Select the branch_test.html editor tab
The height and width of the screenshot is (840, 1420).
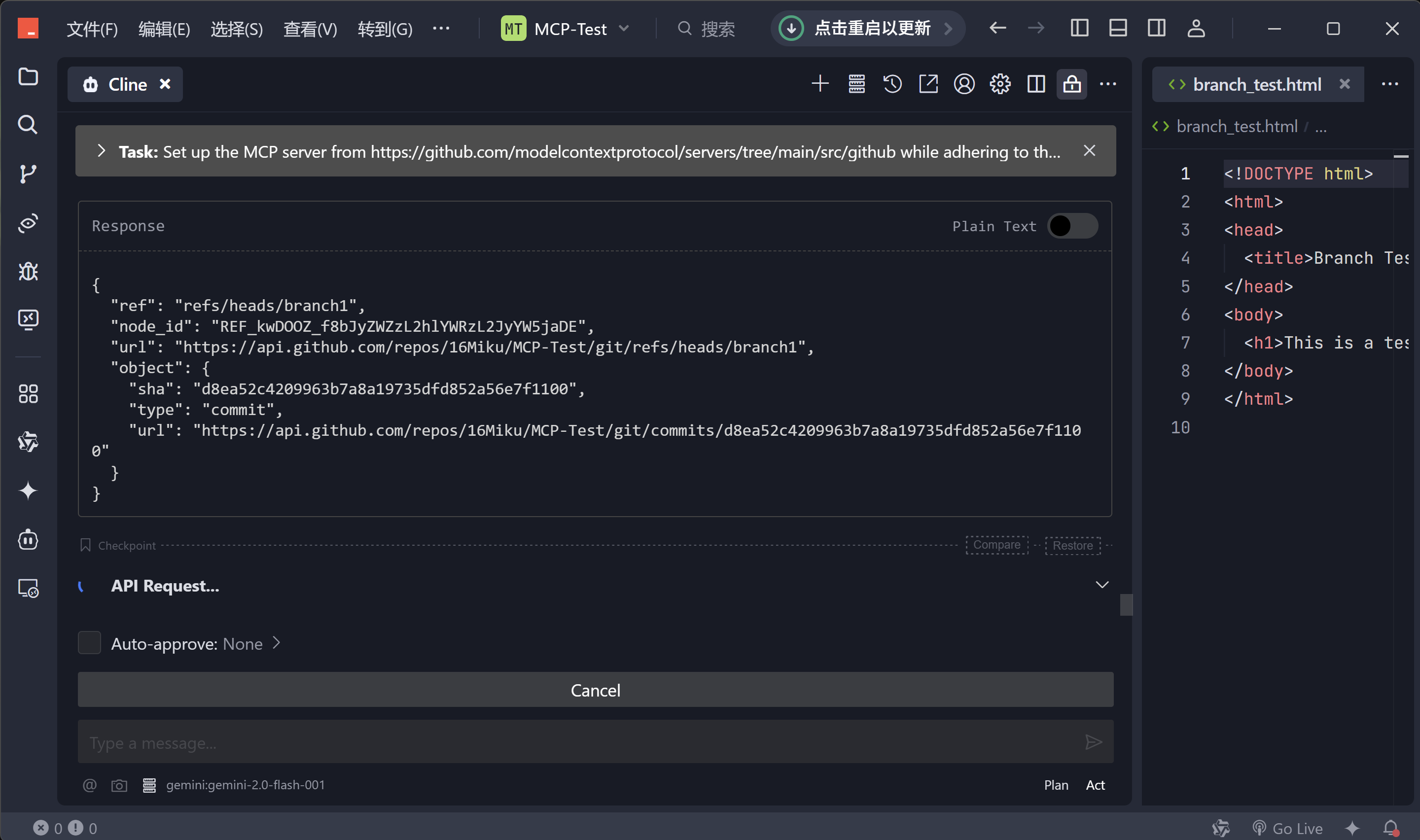[1256, 84]
